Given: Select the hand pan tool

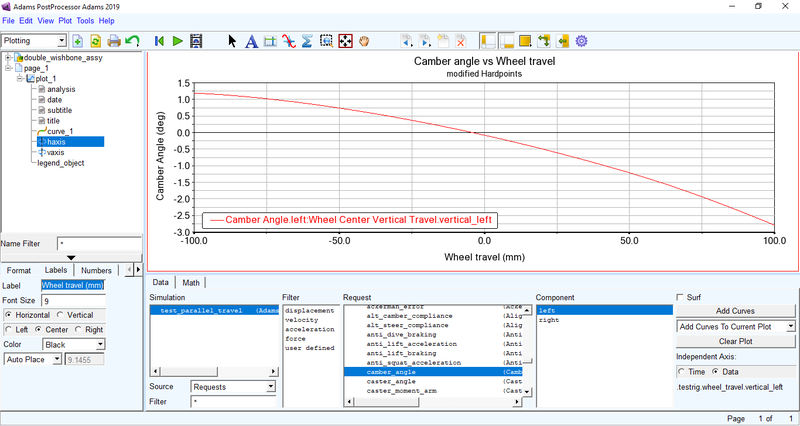Looking at the screenshot, I should 364,41.
